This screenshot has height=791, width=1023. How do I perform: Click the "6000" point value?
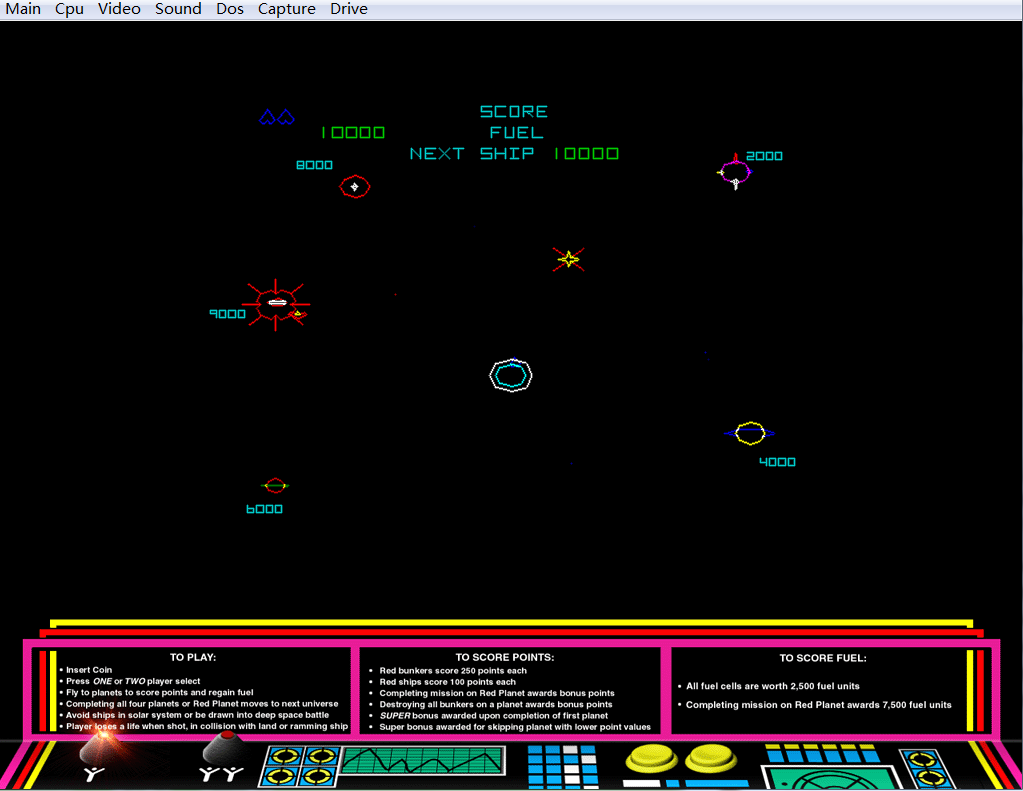click(264, 509)
